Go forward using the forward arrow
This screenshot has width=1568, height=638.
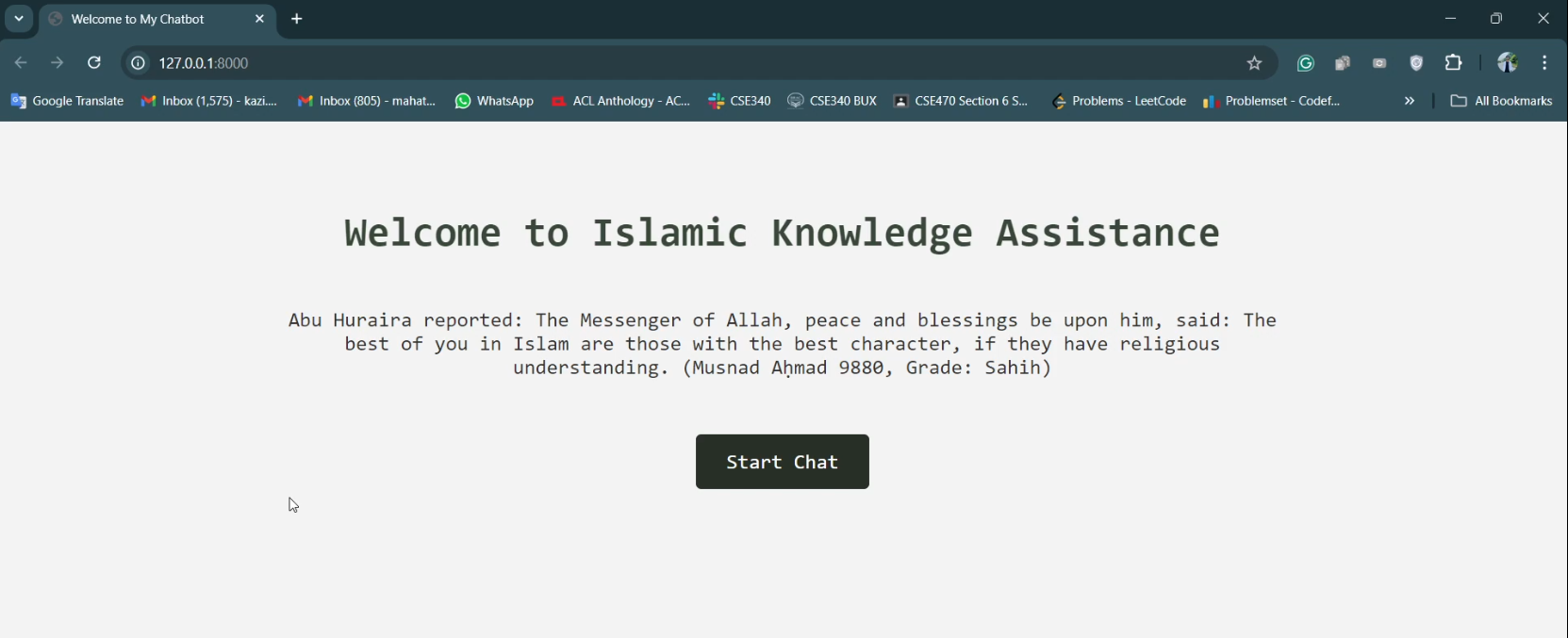click(58, 63)
